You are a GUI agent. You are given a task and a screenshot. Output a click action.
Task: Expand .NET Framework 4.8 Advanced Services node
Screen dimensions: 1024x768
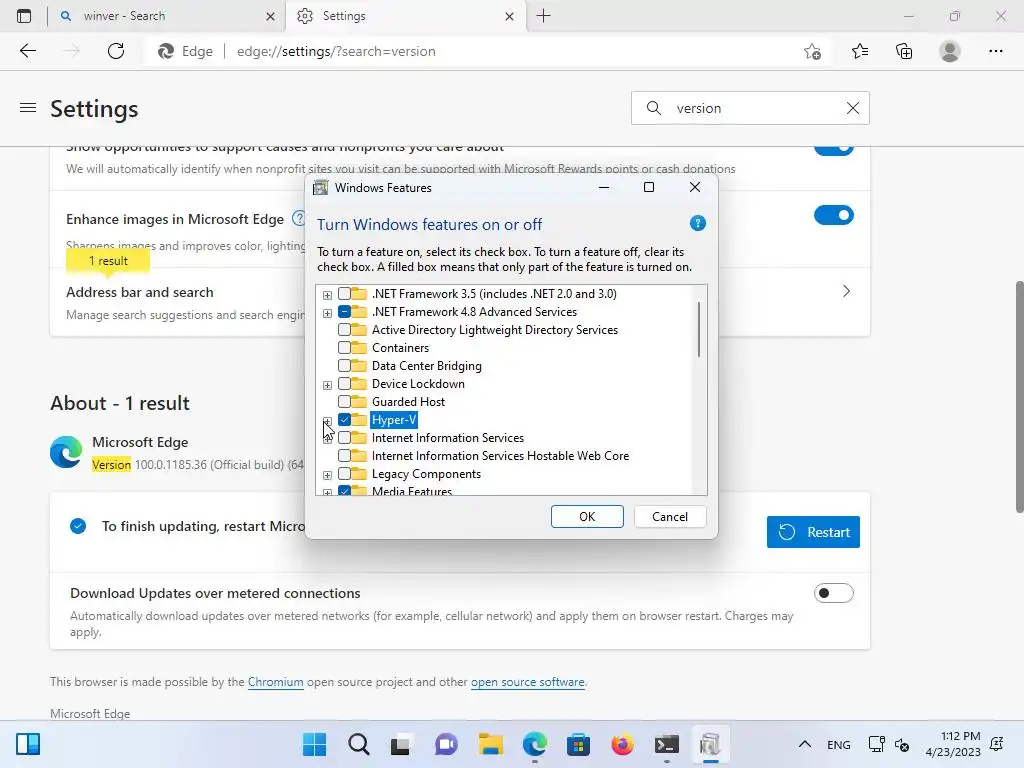point(327,313)
